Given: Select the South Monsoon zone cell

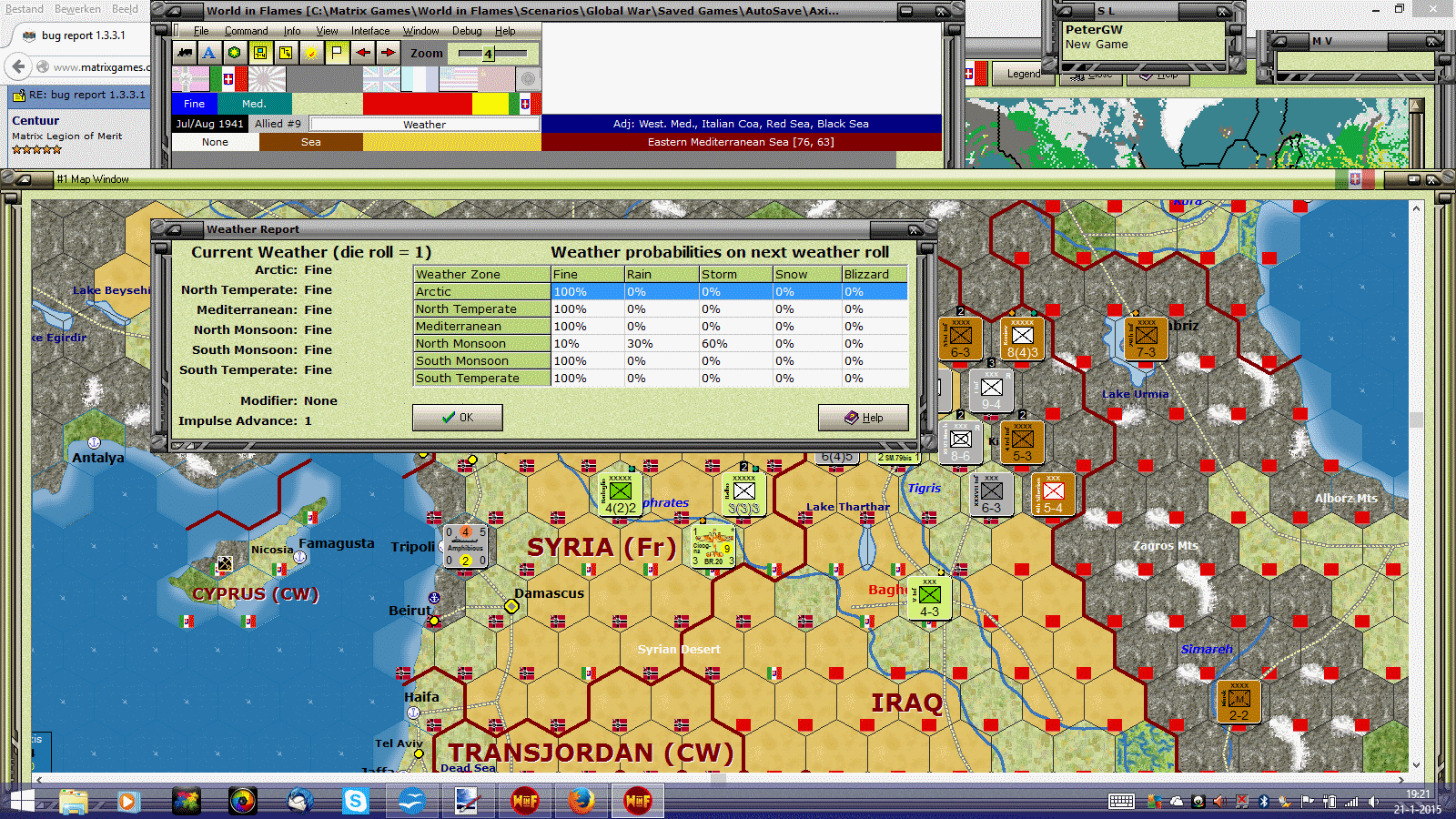Looking at the screenshot, I should point(482,361).
